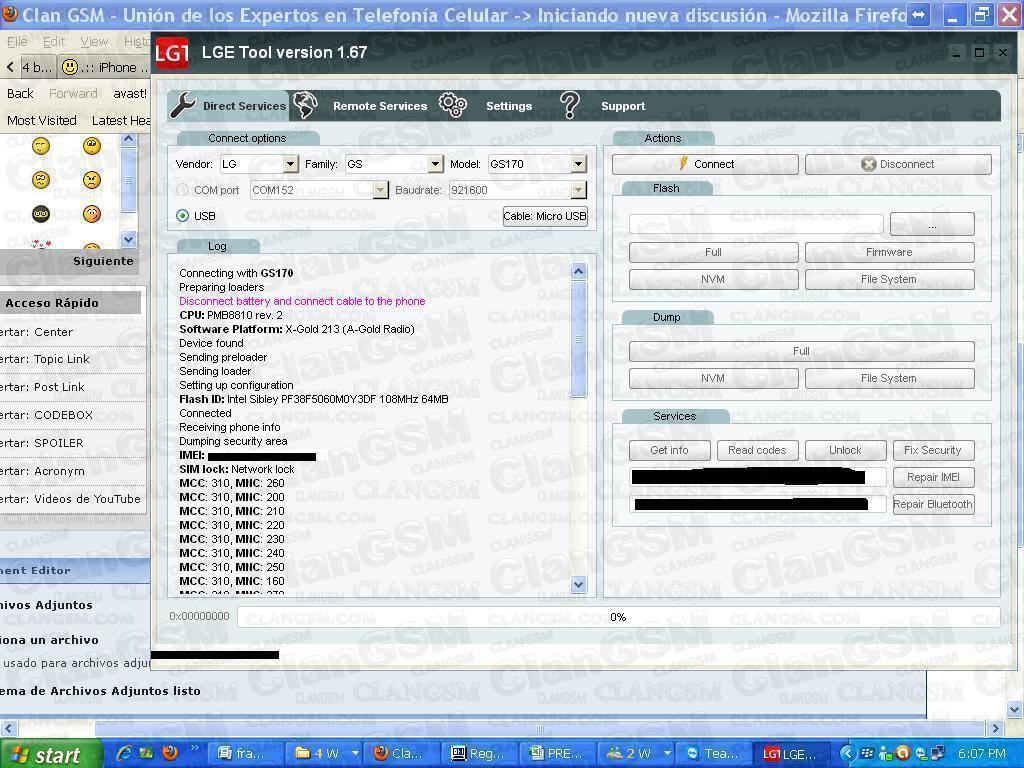
Task: Click the Unlock button
Action: [845, 451]
